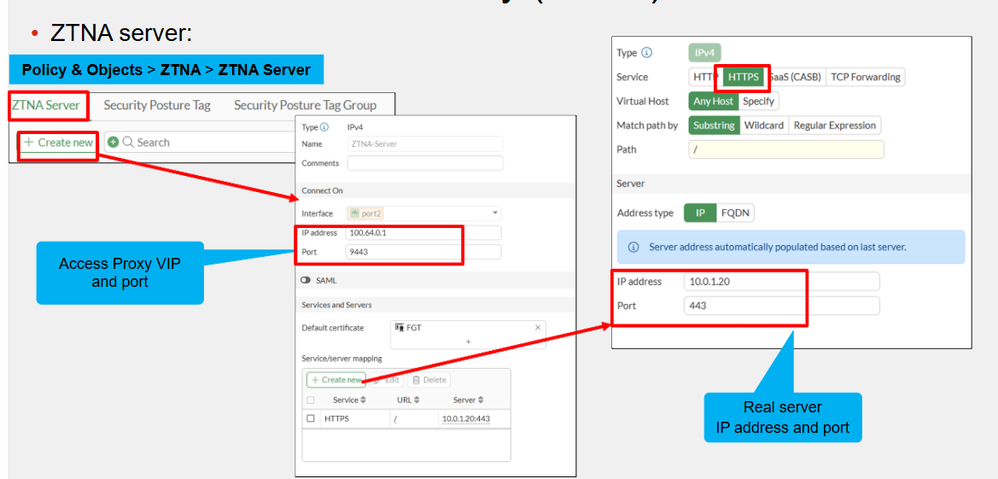Open the Security Posture Tag Group tab
998x479 pixels.
coord(305,105)
